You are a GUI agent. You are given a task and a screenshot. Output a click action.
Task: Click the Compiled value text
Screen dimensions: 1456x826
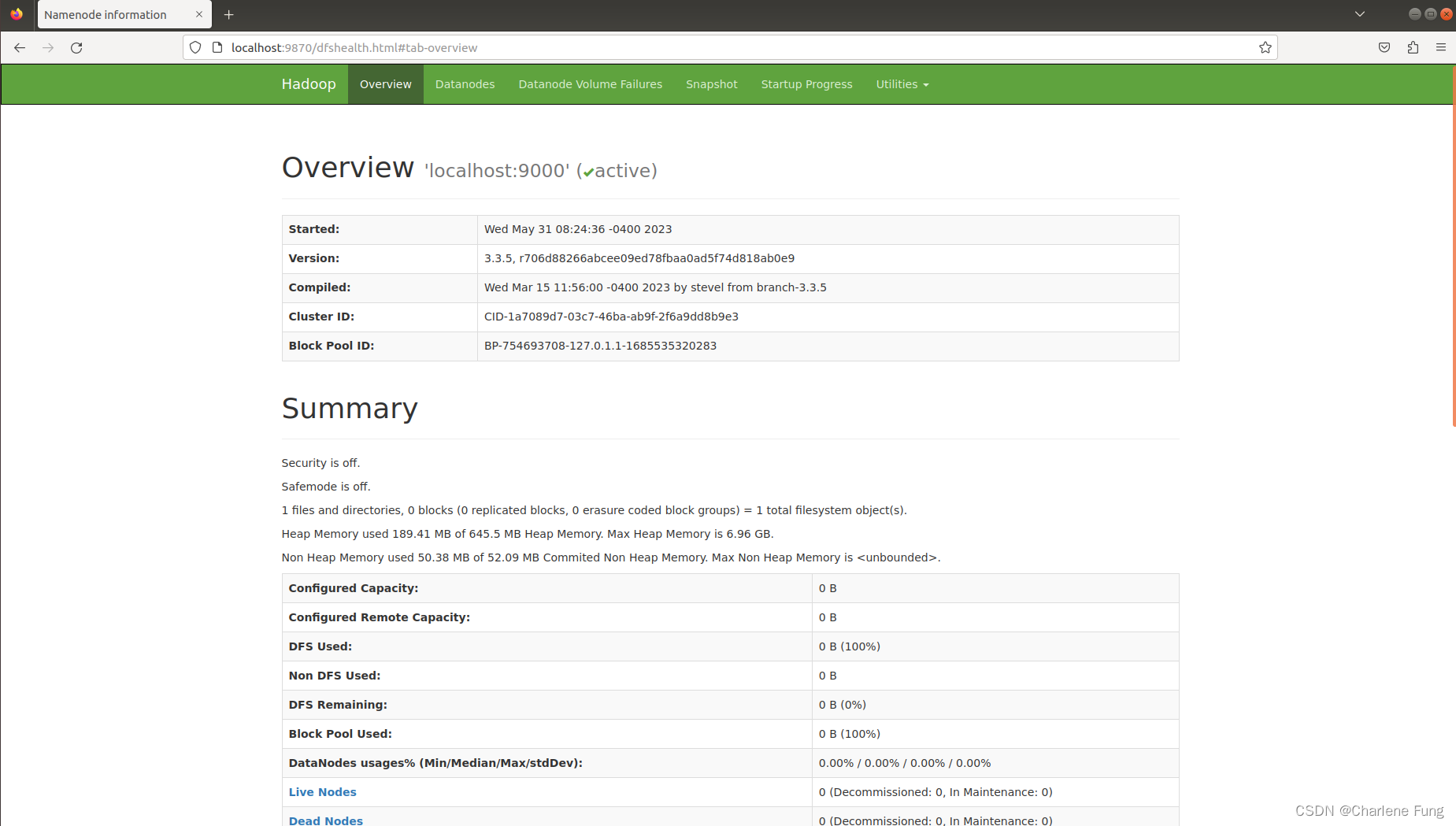[655, 287]
